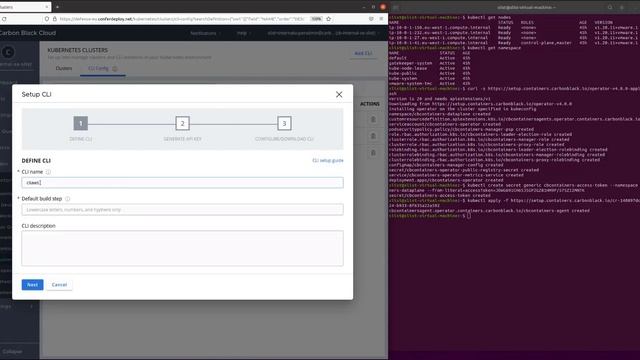This screenshot has height=360, width=640.
Task: Reset the 110% zoom level badge
Action: click(x=316, y=19)
